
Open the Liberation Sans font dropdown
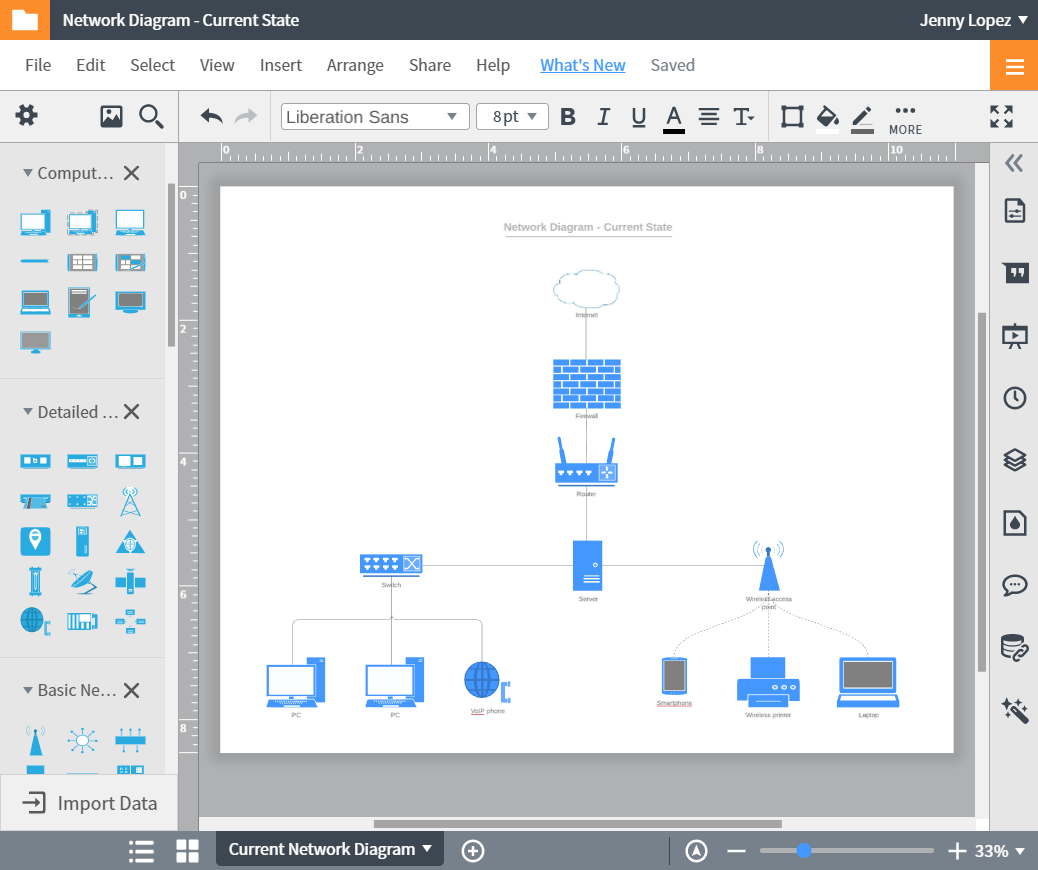coord(374,116)
